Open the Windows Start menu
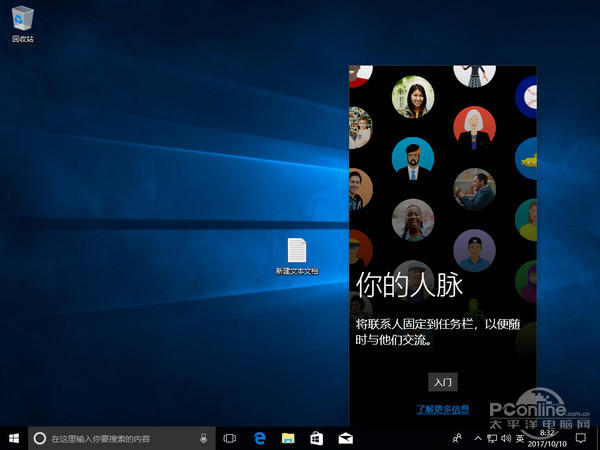The width and height of the screenshot is (600, 450). [14, 438]
